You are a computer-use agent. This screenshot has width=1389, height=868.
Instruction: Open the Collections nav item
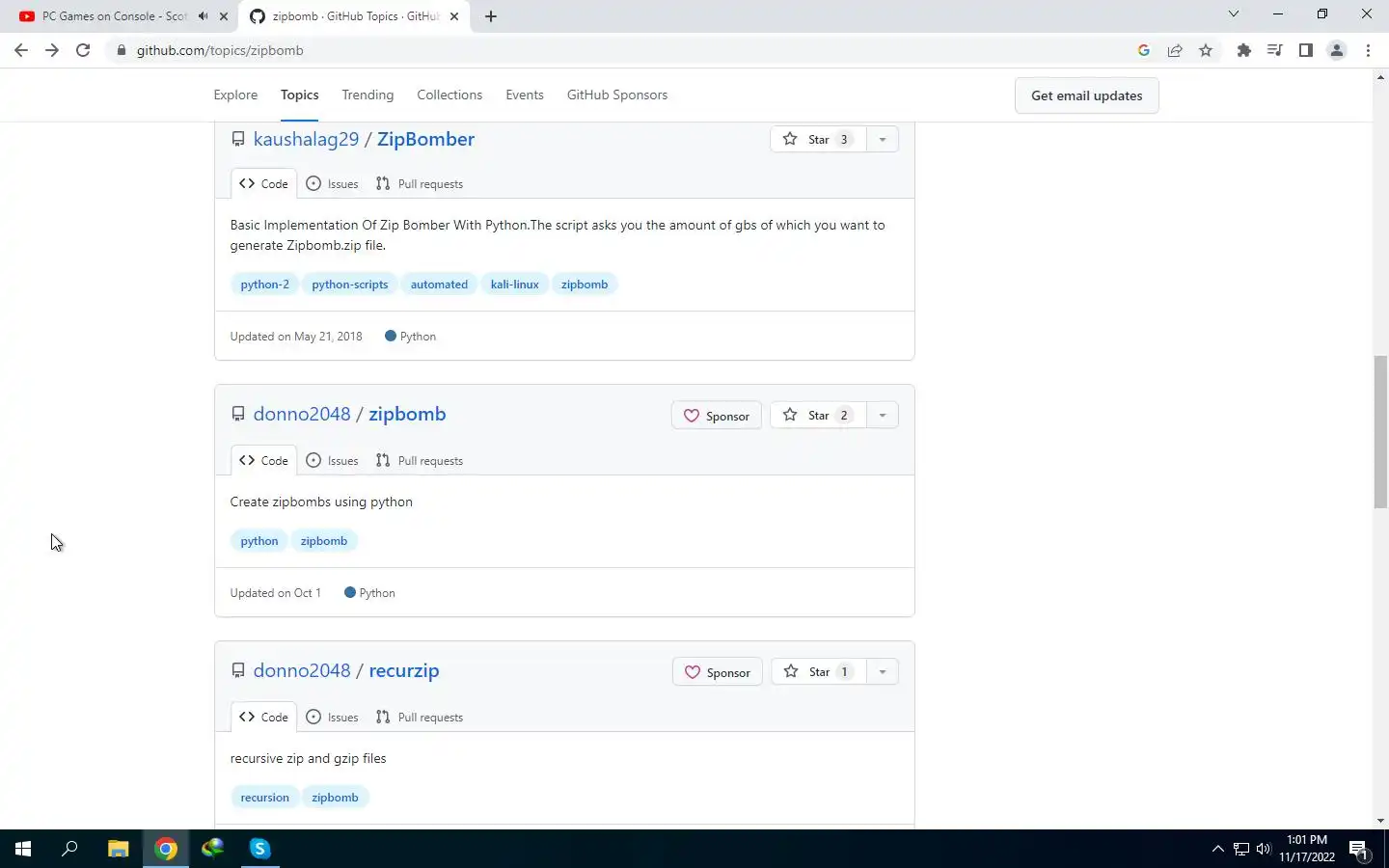[x=449, y=95]
